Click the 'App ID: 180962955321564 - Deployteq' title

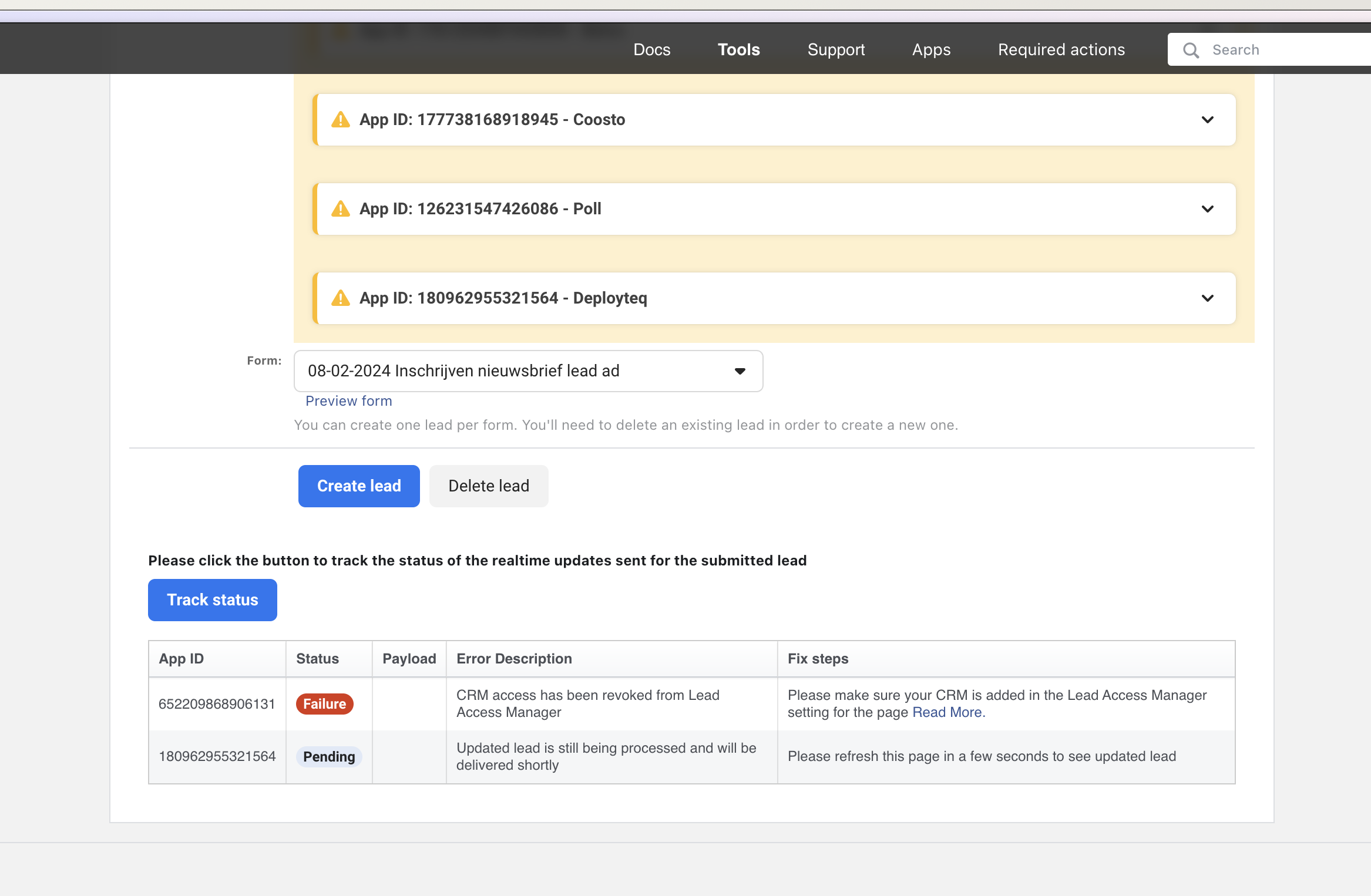503,298
